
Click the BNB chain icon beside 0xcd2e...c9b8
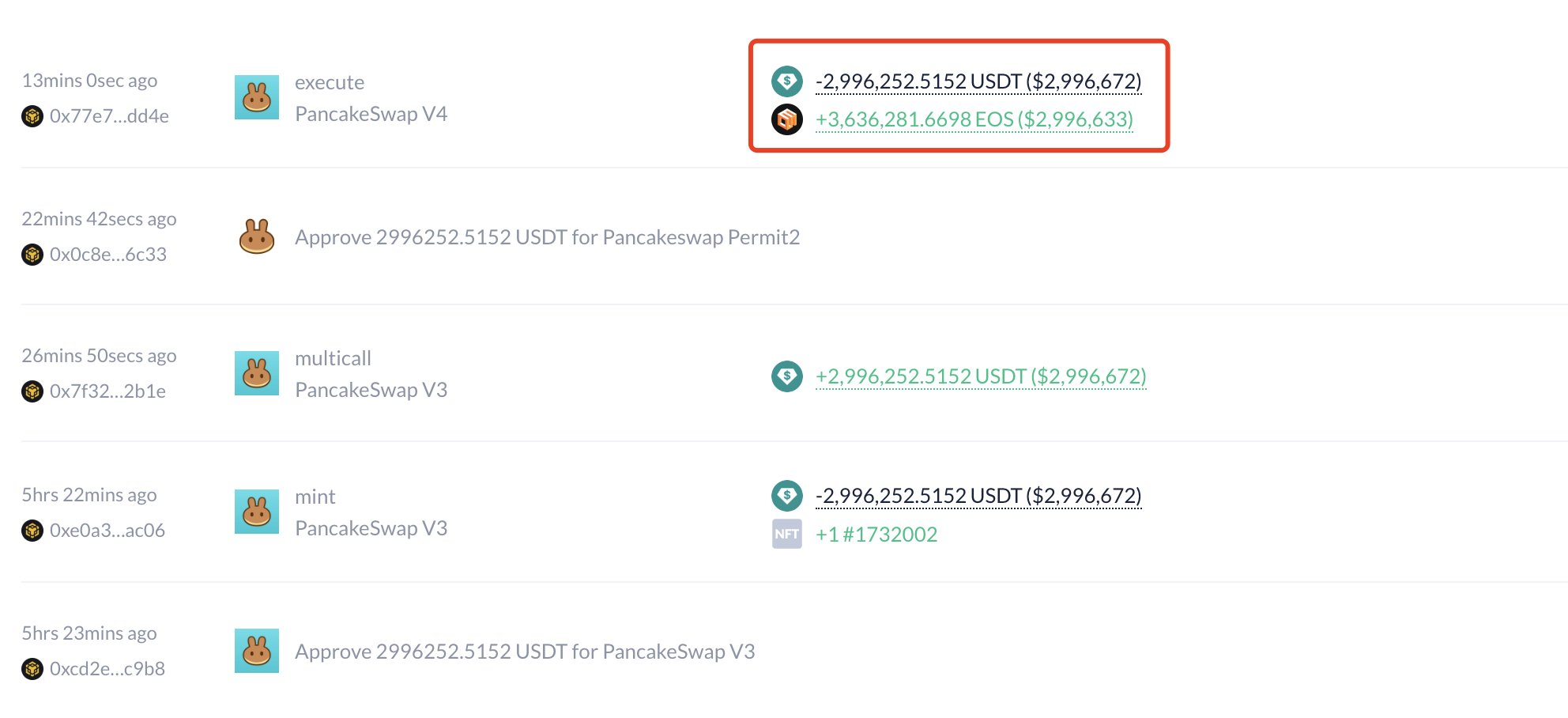point(32,669)
